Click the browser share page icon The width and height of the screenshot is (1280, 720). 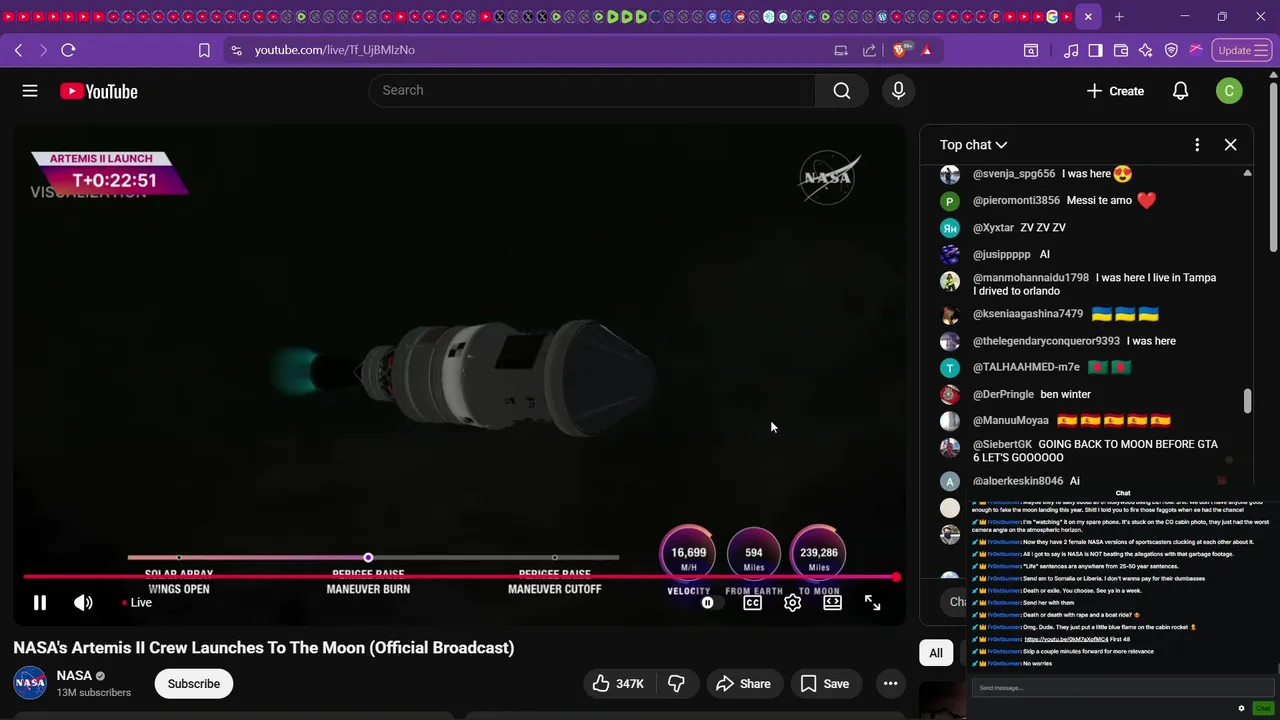pyautogui.click(x=869, y=50)
